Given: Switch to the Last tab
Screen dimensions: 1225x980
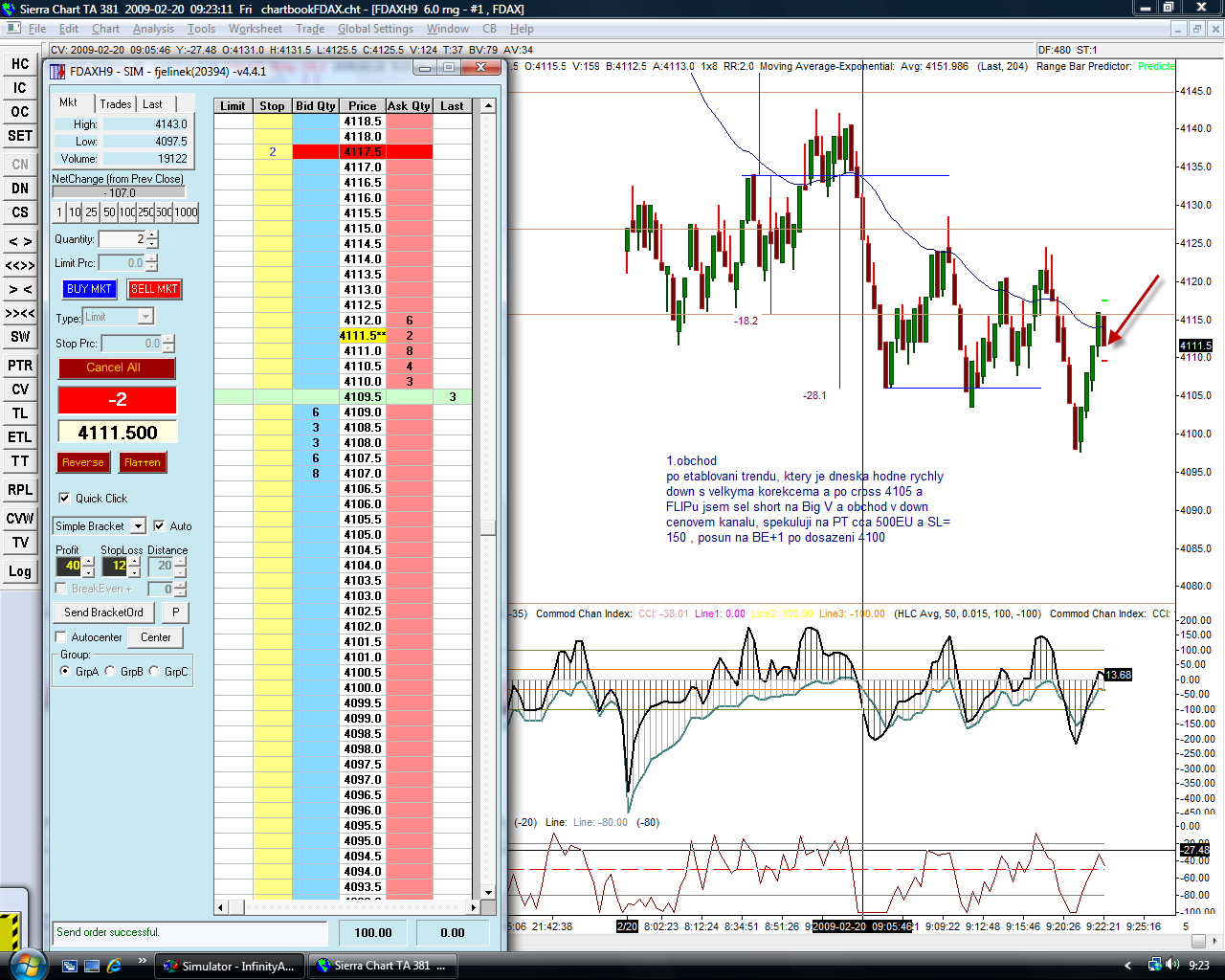Looking at the screenshot, I should coord(153,104).
